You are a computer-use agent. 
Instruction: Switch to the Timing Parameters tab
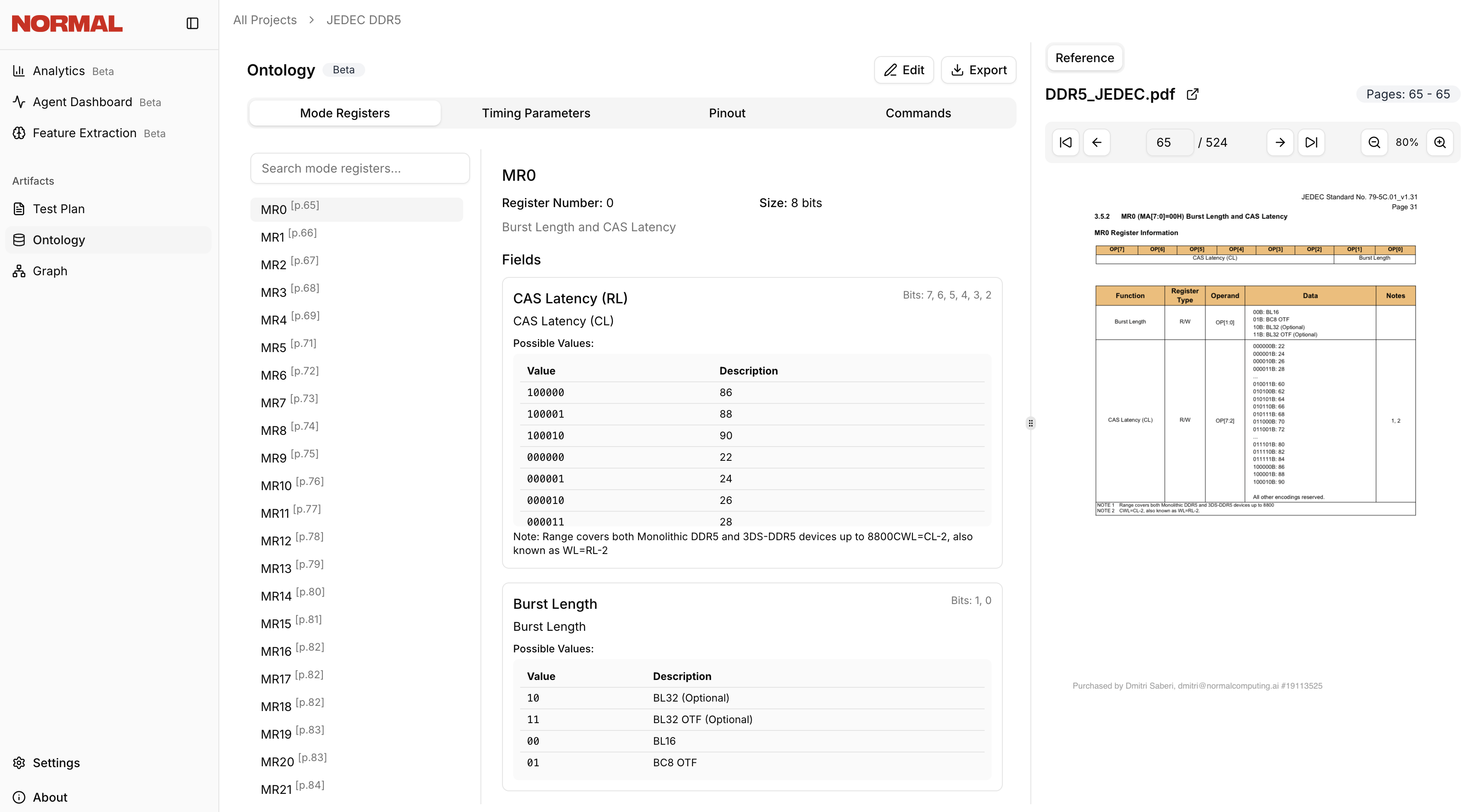(x=536, y=113)
